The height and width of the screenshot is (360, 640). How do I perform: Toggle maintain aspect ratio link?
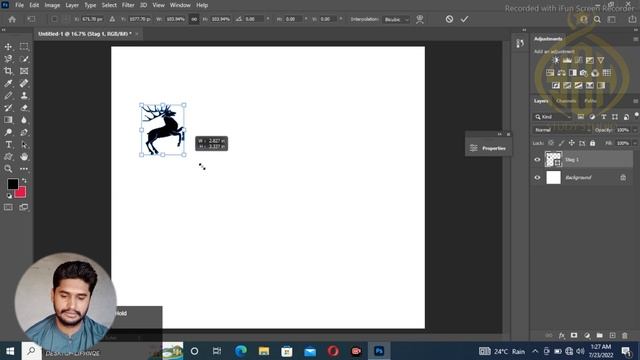pyautogui.click(x=194, y=19)
